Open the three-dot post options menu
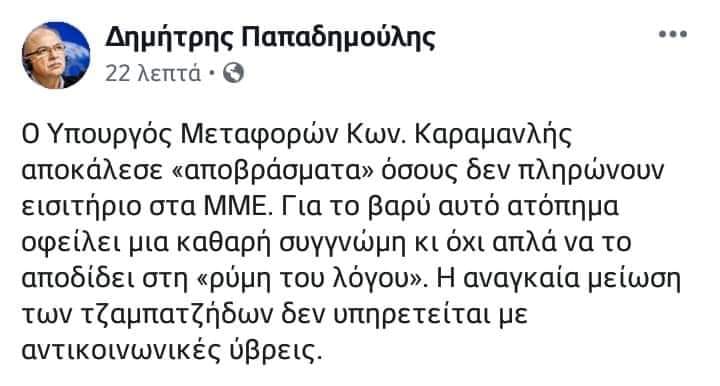 point(673,34)
